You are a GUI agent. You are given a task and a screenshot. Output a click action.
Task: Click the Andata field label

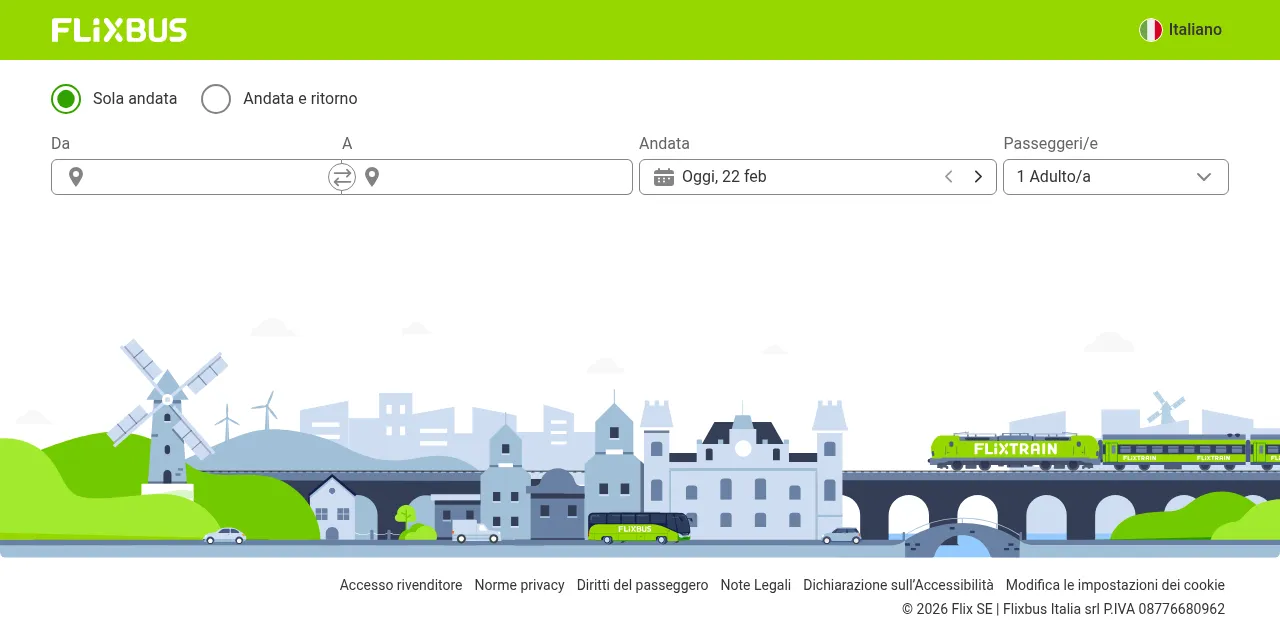coord(665,144)
